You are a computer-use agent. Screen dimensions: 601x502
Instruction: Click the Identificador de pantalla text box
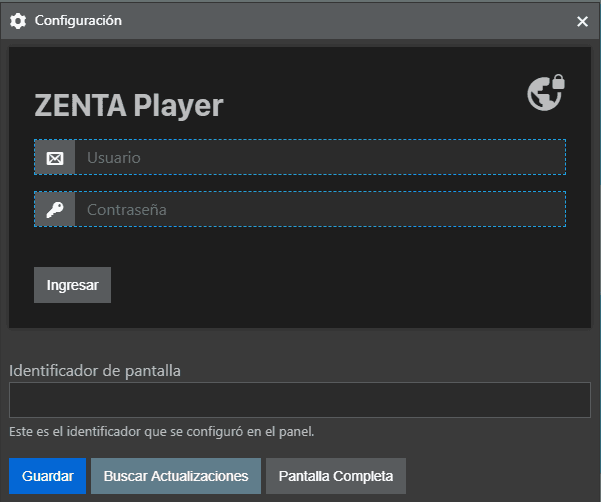click(300, 400)
